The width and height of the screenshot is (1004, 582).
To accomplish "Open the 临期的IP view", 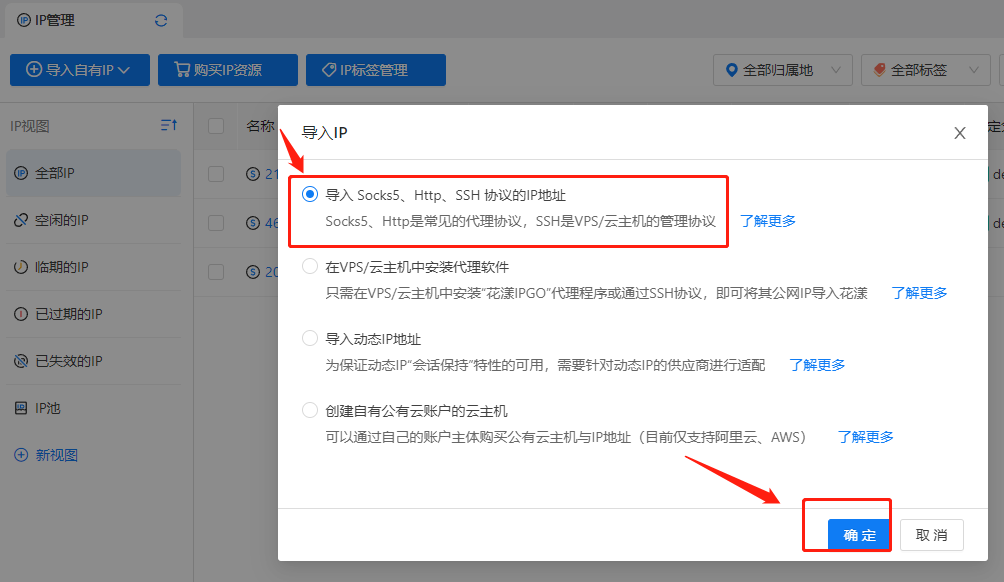I will pyautogui.click(x=61, y=267).
